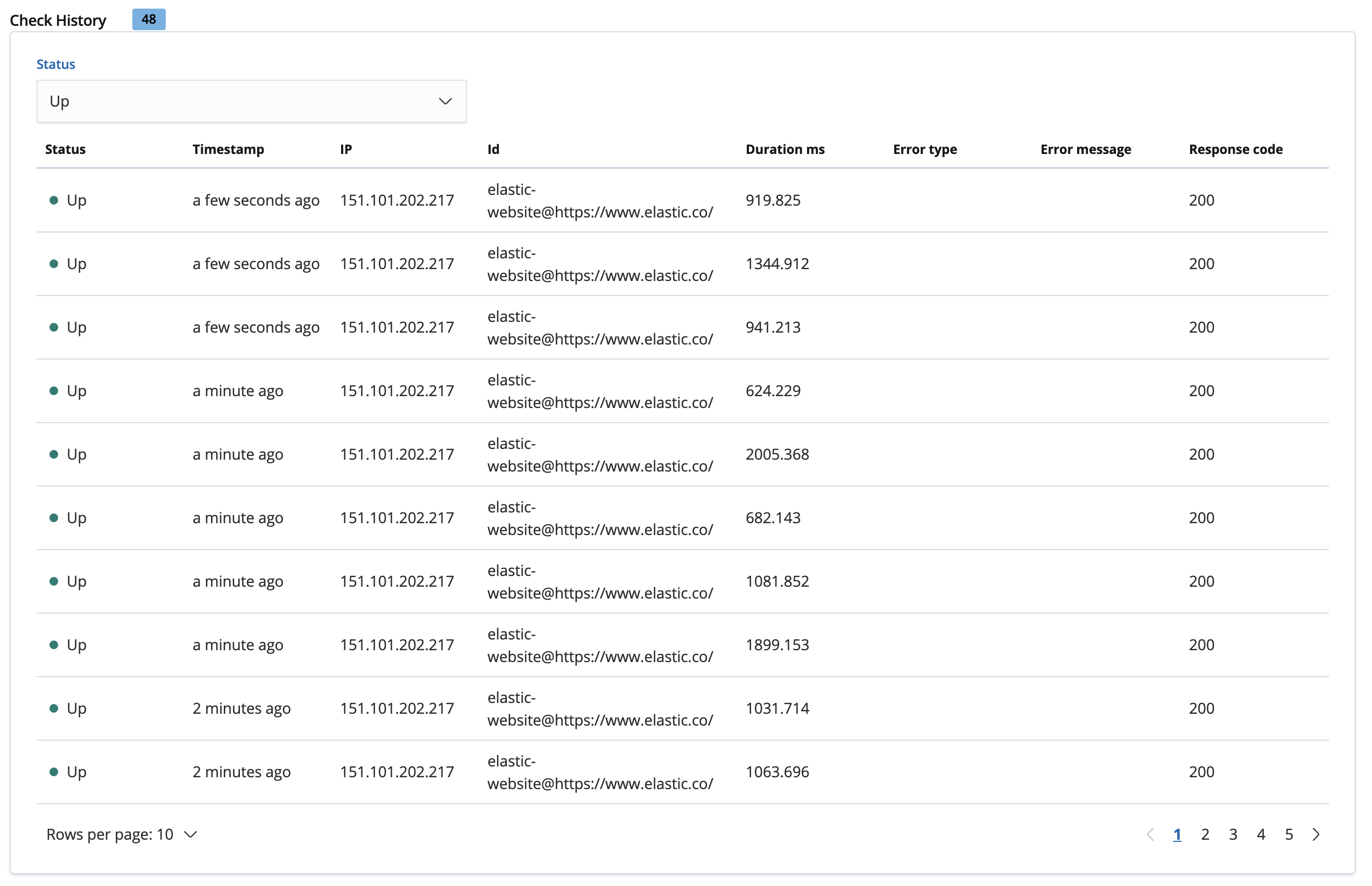Click the status dot beside the 2005.368 duration row
Image resolution: width=1372 pixels, height=886 pixels.
tap(55, 454)
